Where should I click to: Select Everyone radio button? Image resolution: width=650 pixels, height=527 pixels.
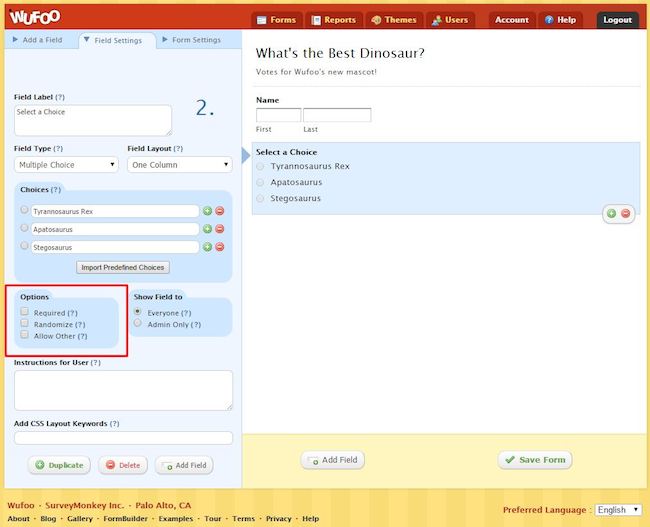[138, 311]
